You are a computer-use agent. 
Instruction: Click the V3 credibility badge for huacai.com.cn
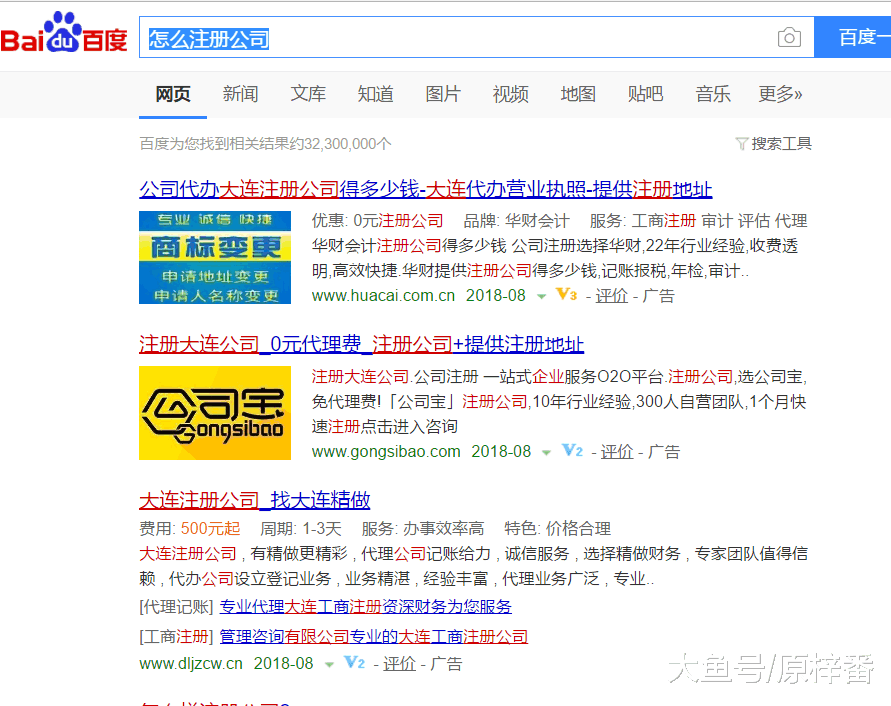(567, 295)
